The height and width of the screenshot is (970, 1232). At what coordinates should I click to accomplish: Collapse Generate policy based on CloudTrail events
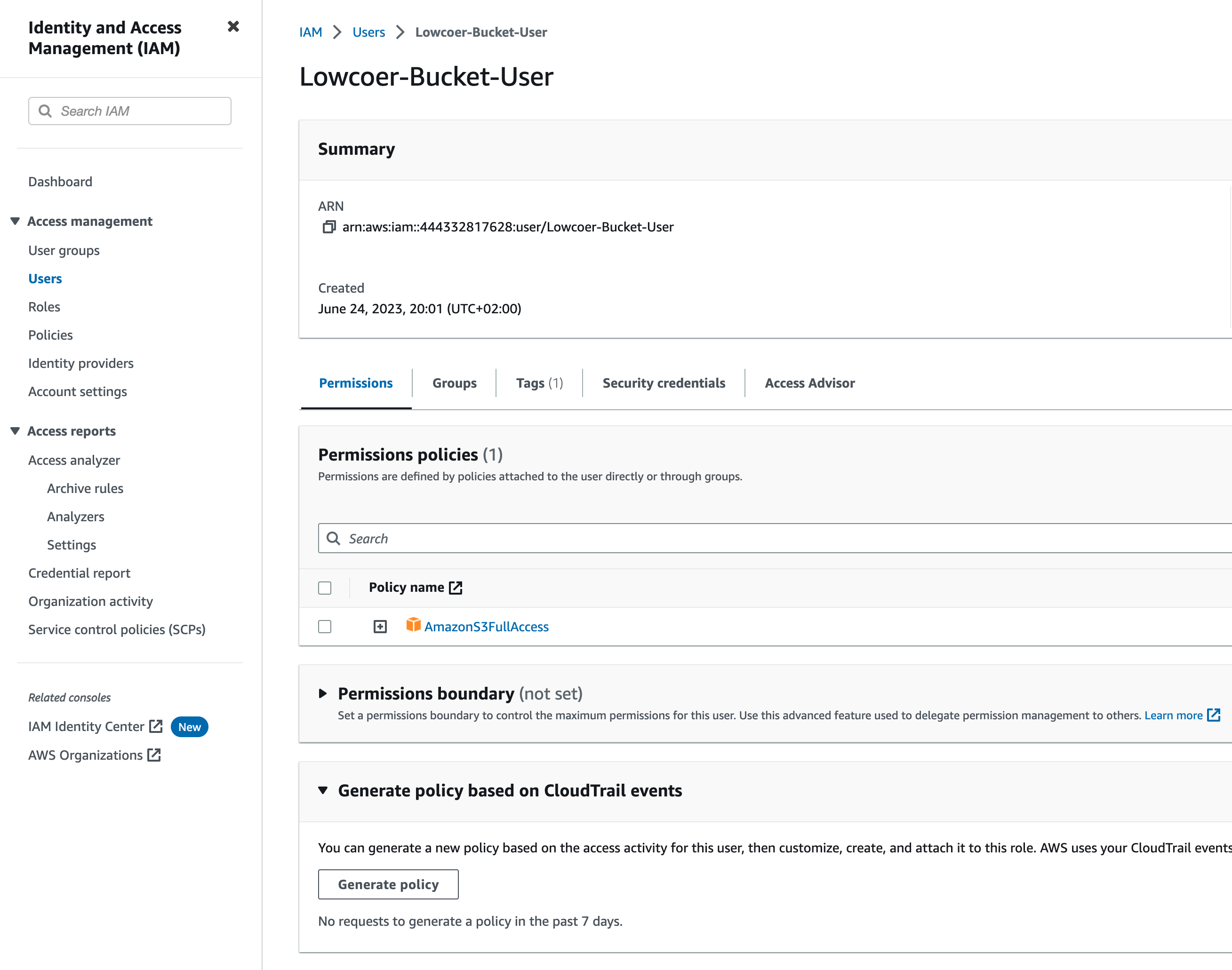(323, 790)
